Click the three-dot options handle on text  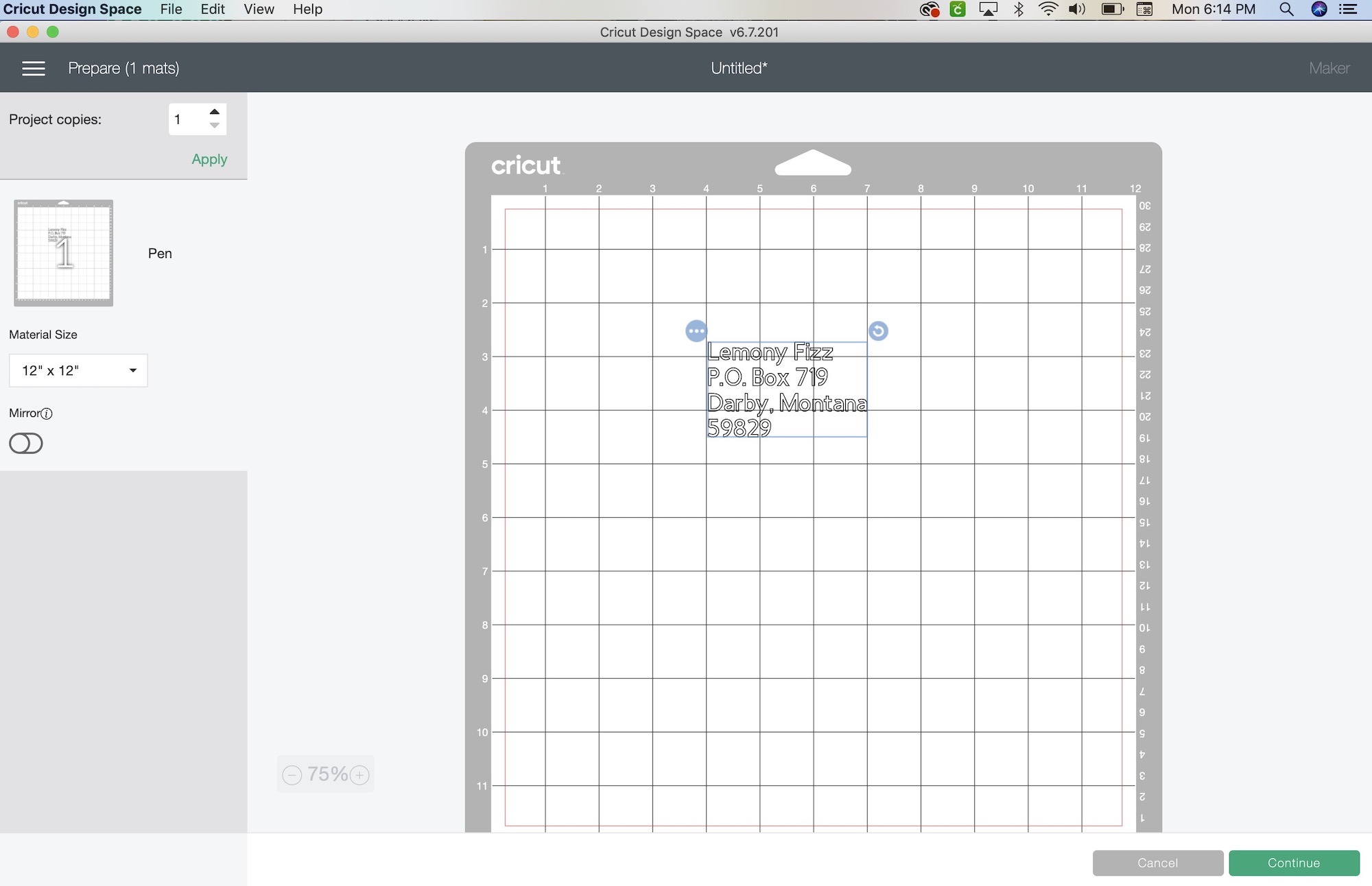(696, 331)
